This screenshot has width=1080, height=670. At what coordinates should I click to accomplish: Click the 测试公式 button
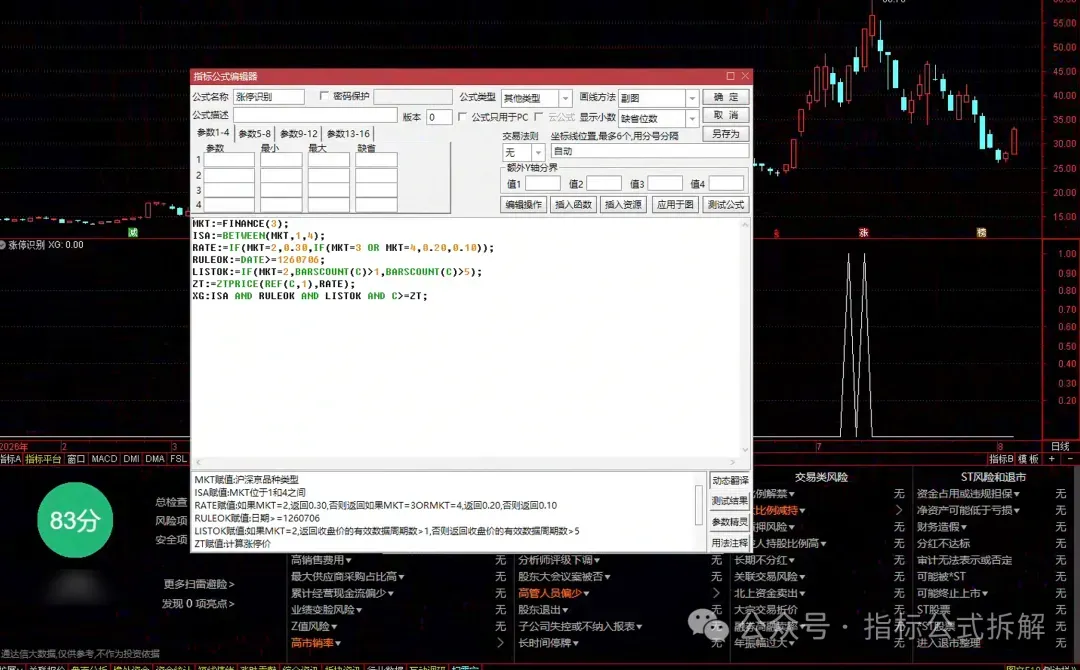click(x=725, y=205)
